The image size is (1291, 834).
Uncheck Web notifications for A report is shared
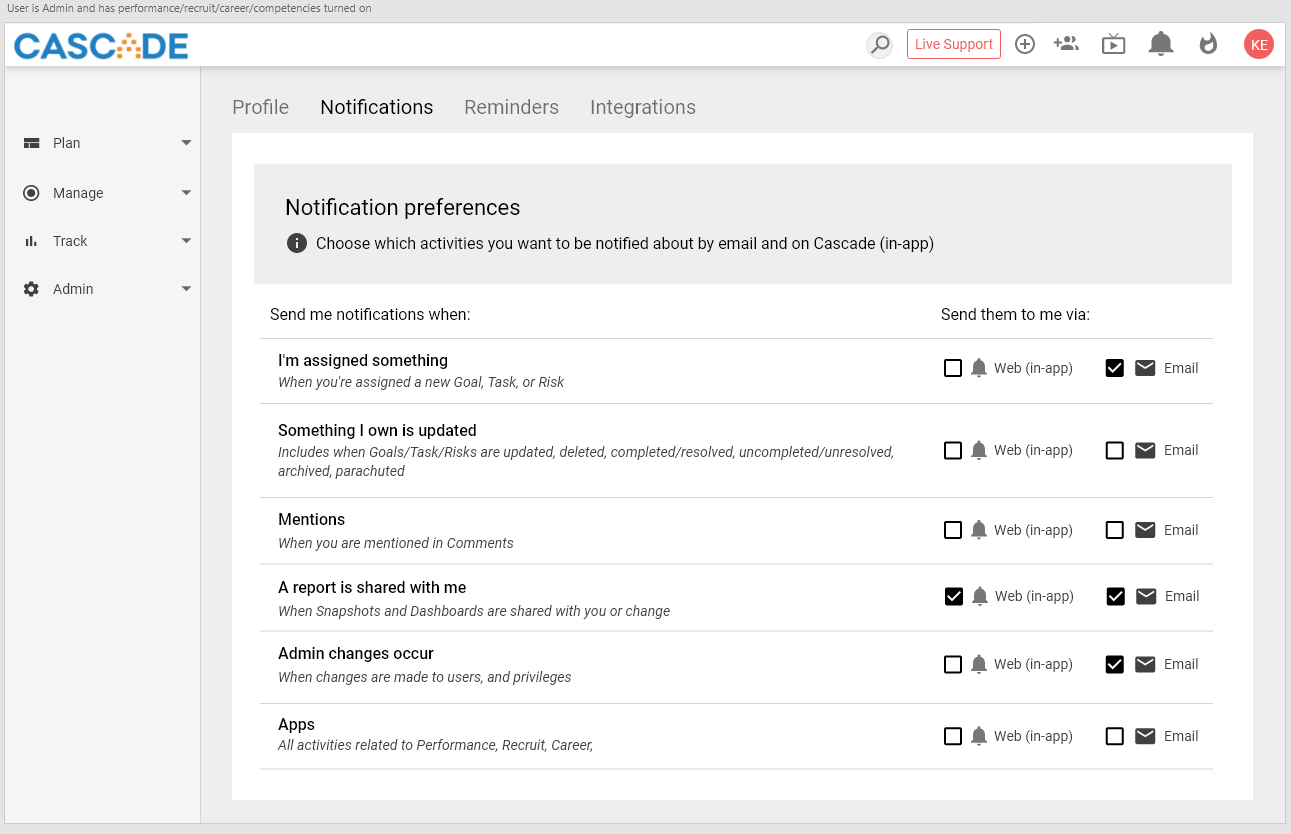pos(952,596)
